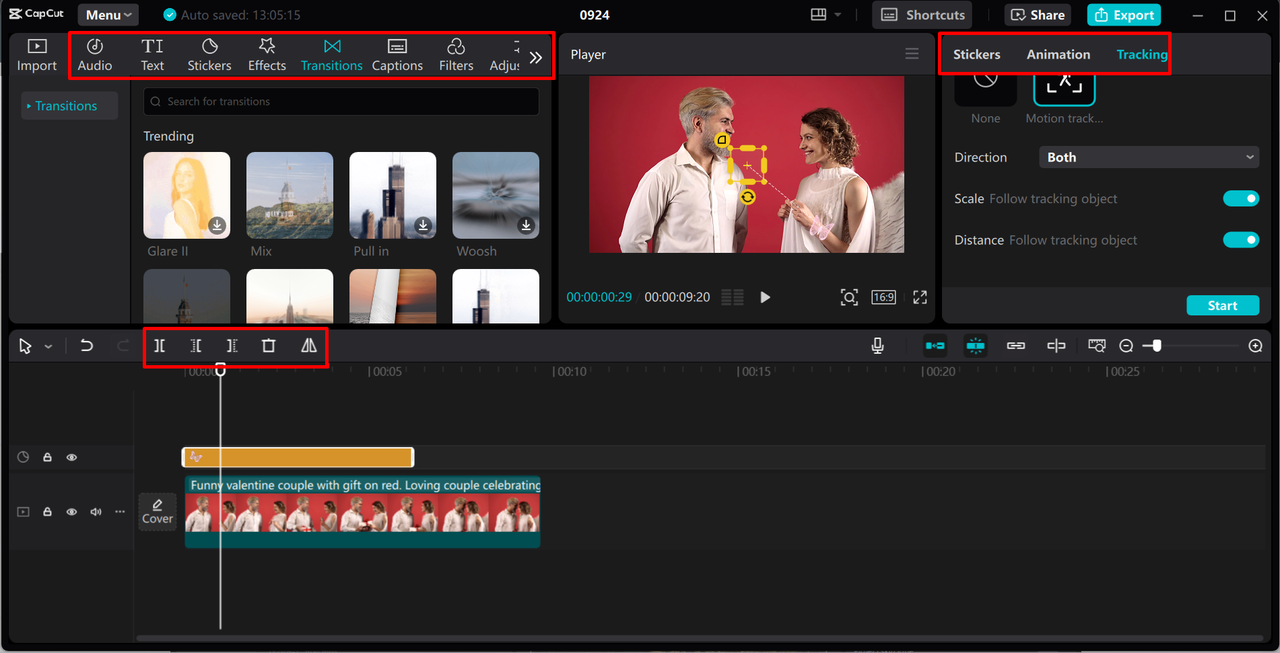
Task: Open the Menu dropdown
Action: 108,15
